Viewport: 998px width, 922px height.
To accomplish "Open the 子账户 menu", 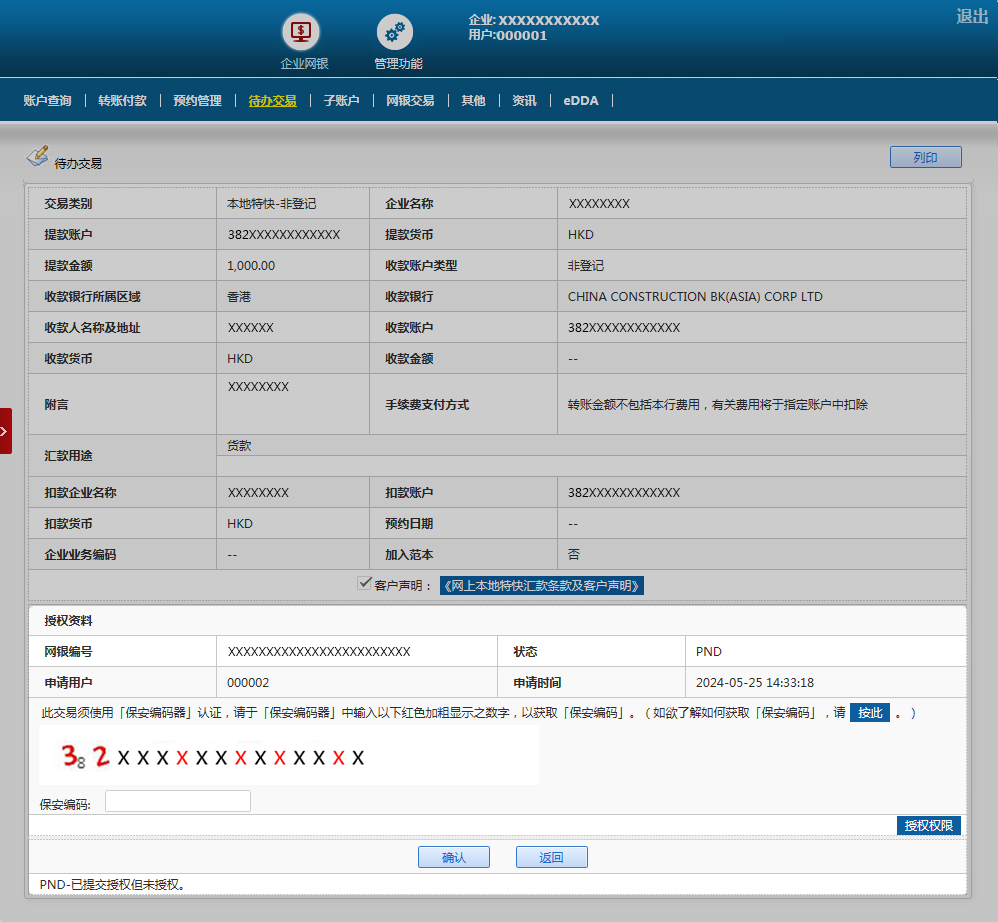I will [341, 101].
